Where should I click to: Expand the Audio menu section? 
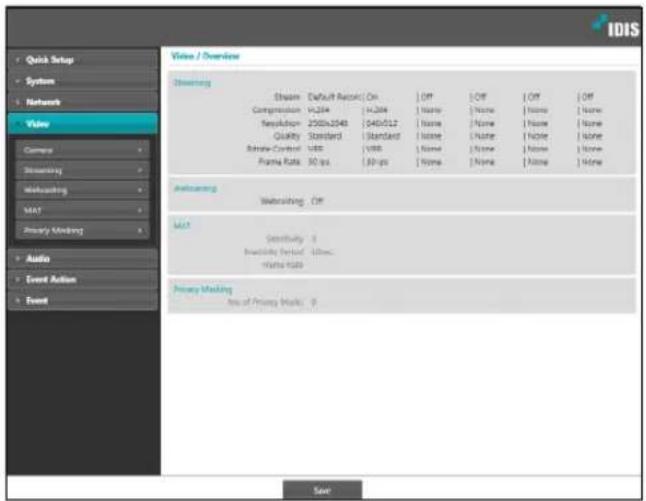click(x=83, y=259)
